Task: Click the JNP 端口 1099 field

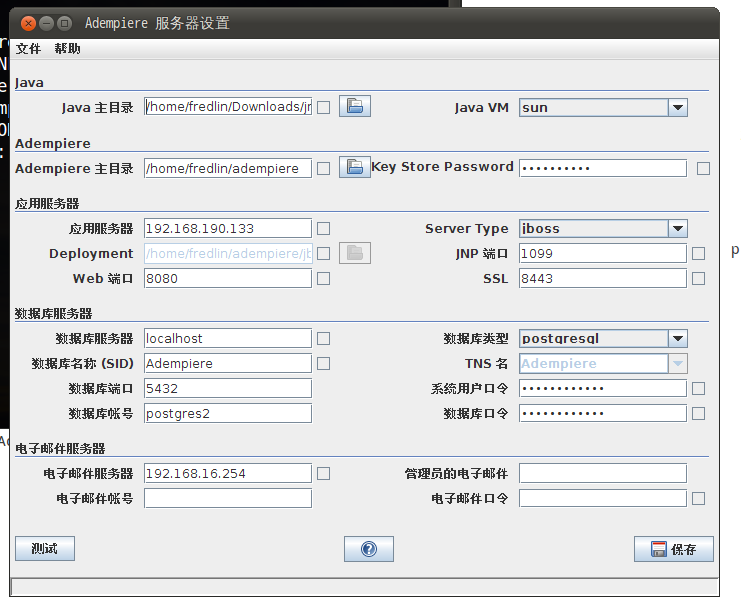Action: pos(603,253)
